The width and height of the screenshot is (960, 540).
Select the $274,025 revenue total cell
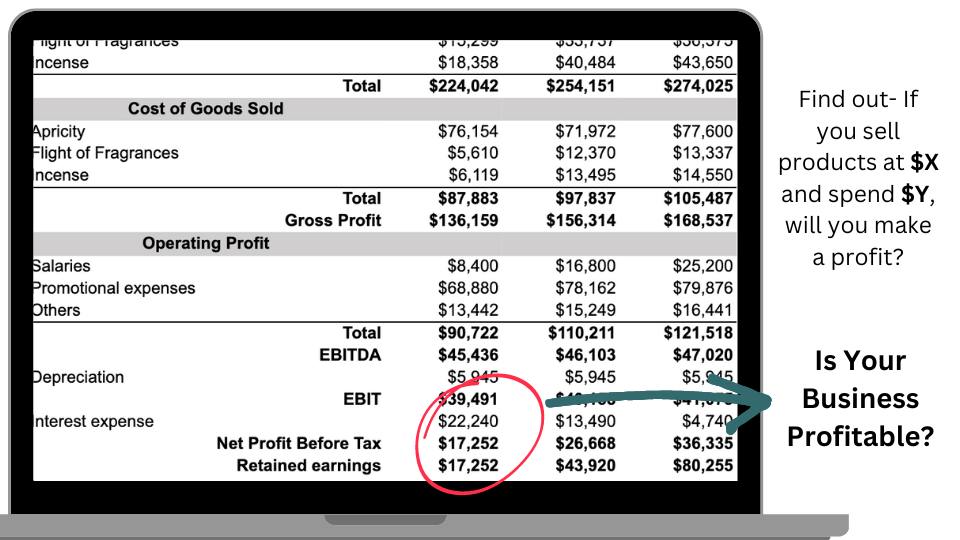pyautogui.click(x=698, y=86)
